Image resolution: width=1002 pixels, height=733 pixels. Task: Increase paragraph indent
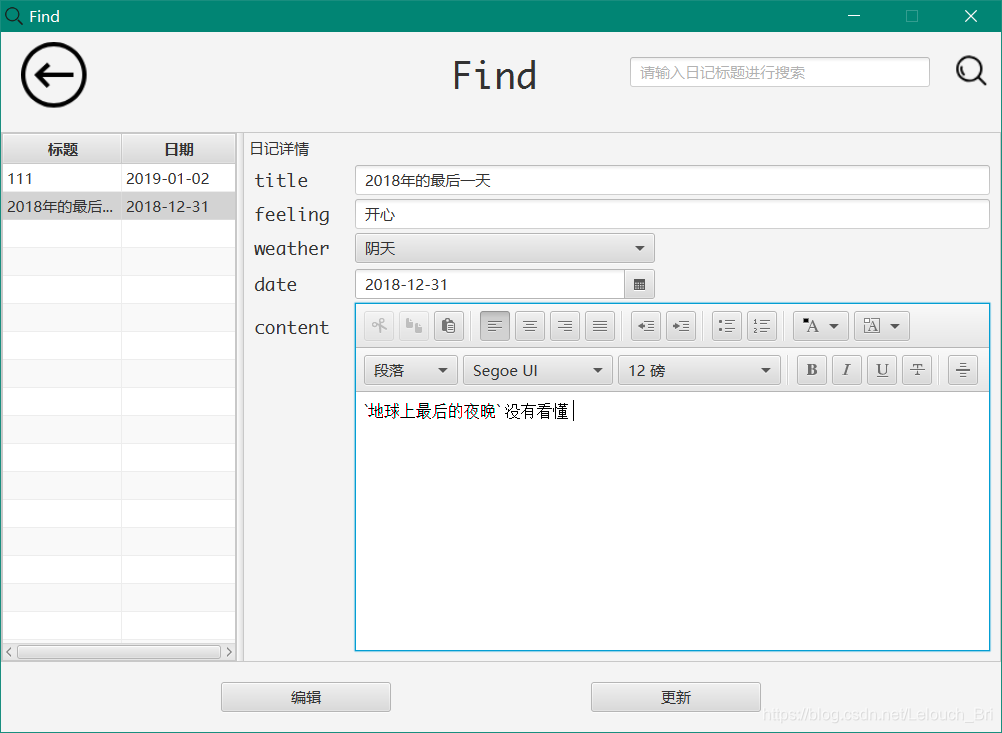pos(681,326)
